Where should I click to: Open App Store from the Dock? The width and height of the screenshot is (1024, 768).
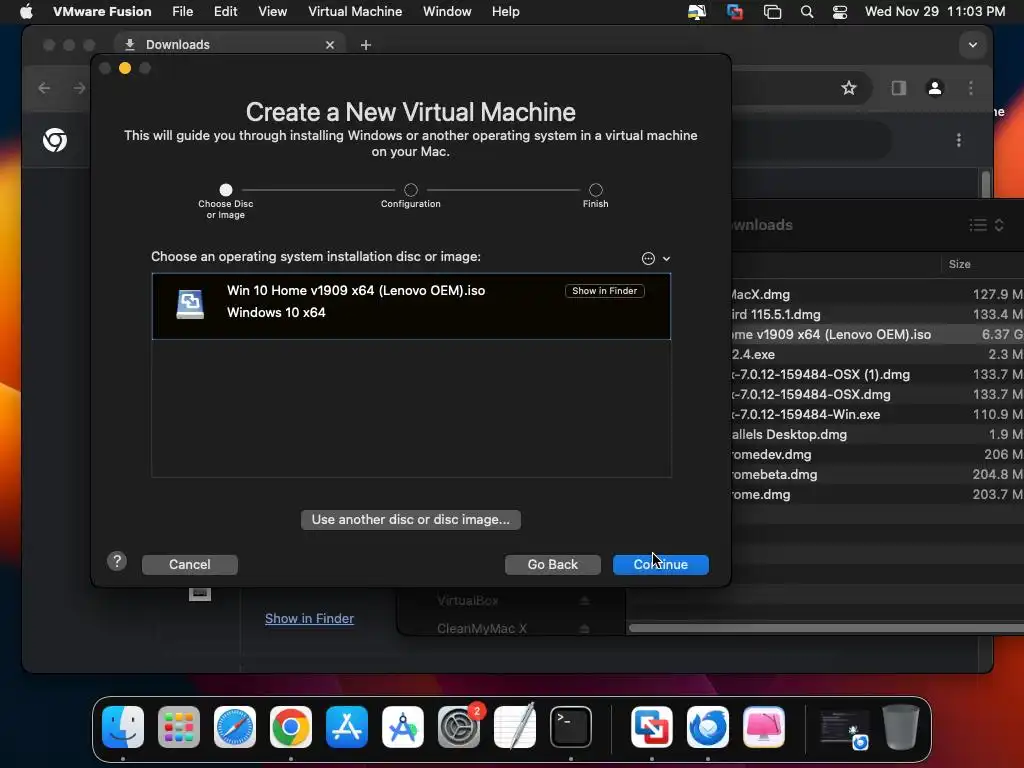[347, 727]
